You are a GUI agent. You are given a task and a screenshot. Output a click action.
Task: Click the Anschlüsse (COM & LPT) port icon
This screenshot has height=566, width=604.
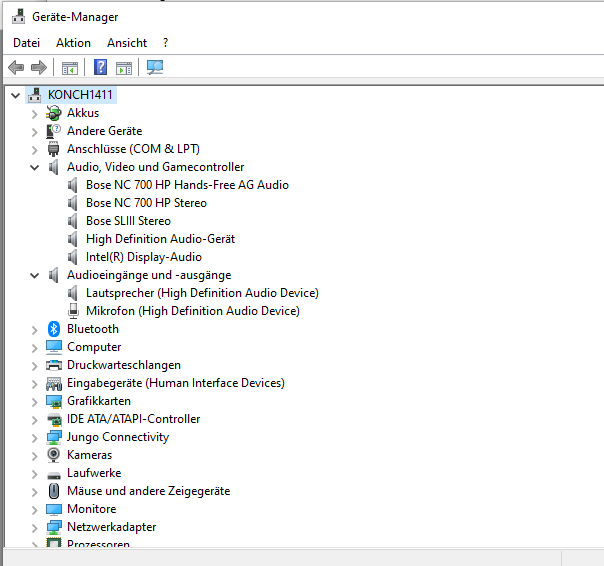click(54, 149)
